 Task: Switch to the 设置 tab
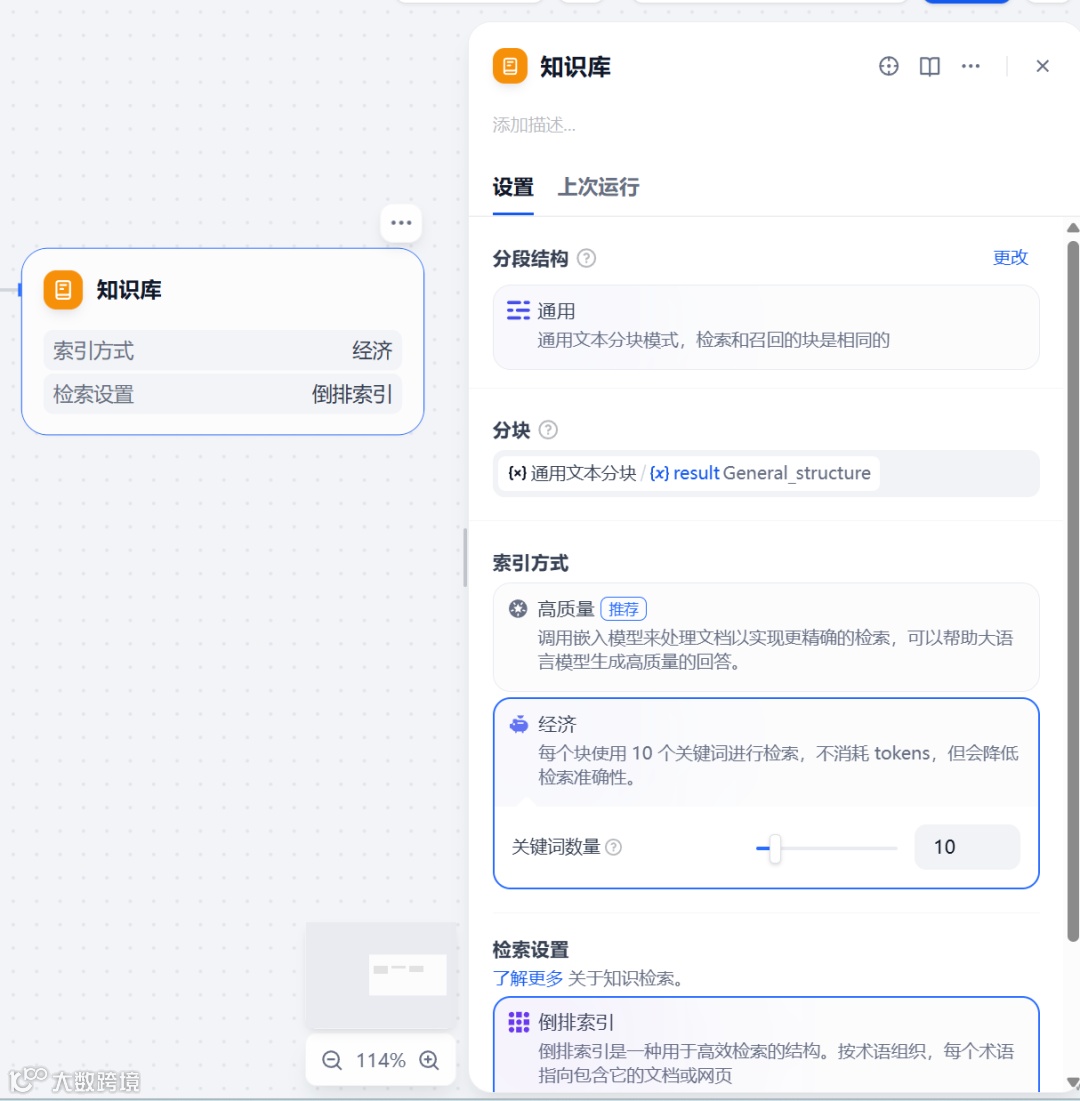[x=513, y=187]
